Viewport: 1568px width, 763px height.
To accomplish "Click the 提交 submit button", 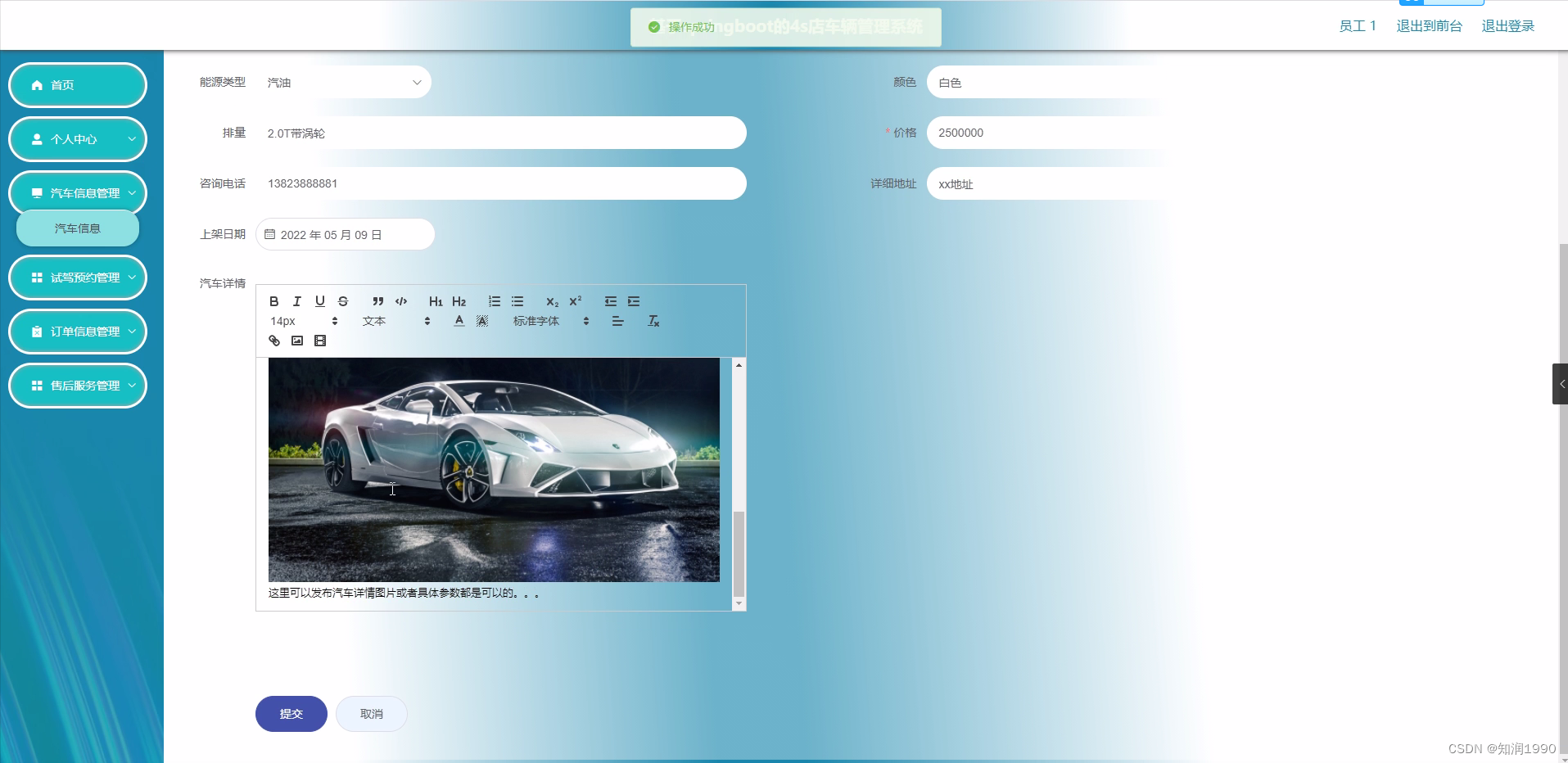I will (291, 713).
